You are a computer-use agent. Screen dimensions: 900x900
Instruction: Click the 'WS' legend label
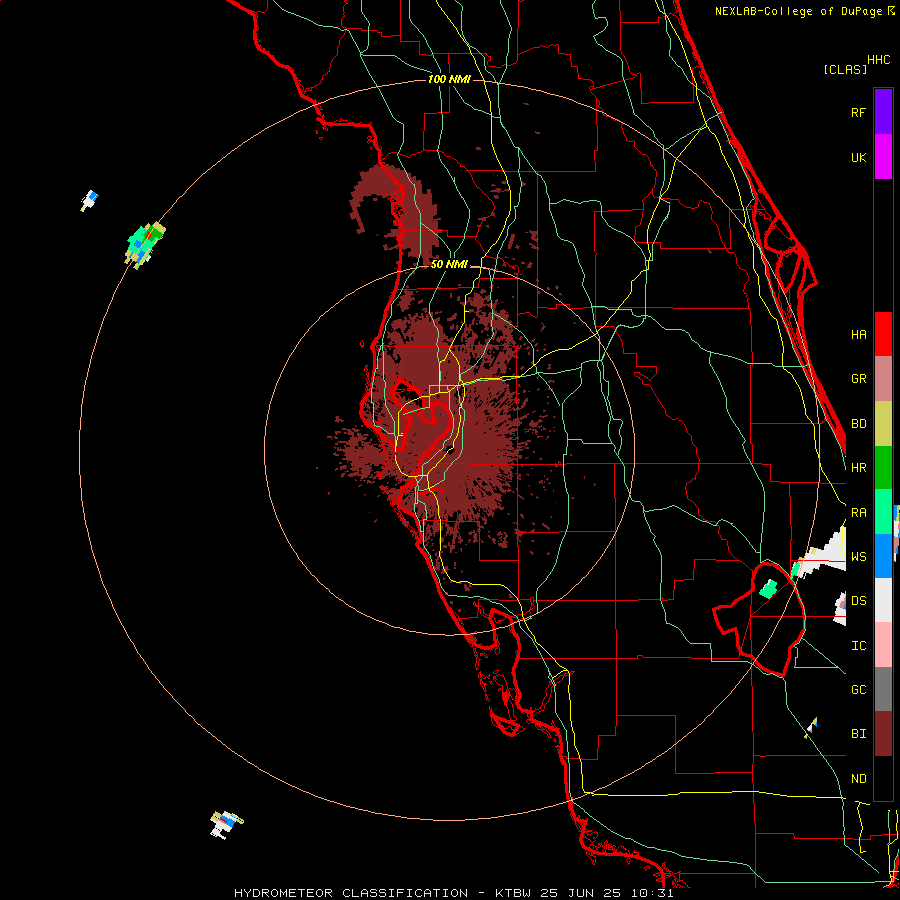858,557
